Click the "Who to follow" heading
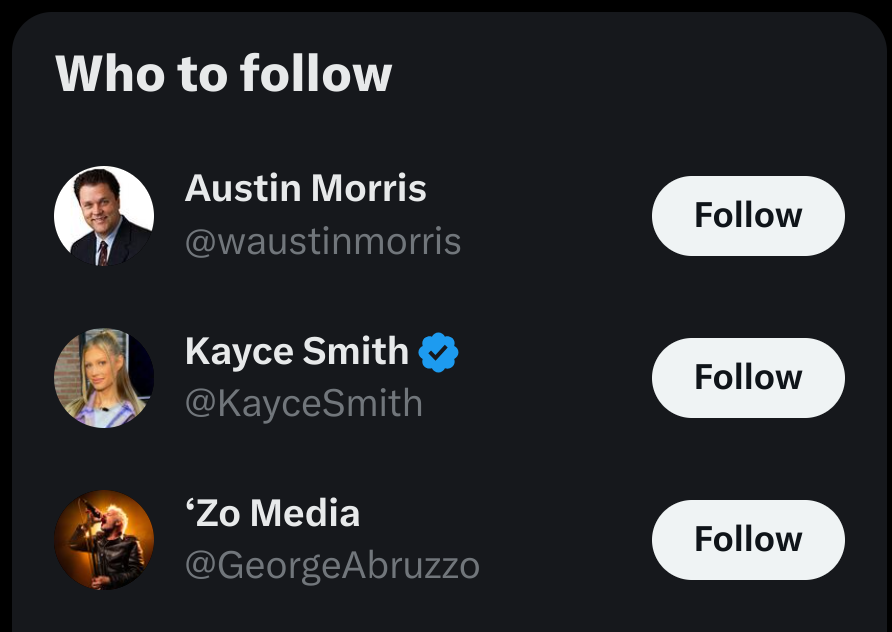 tap(224, 74)
